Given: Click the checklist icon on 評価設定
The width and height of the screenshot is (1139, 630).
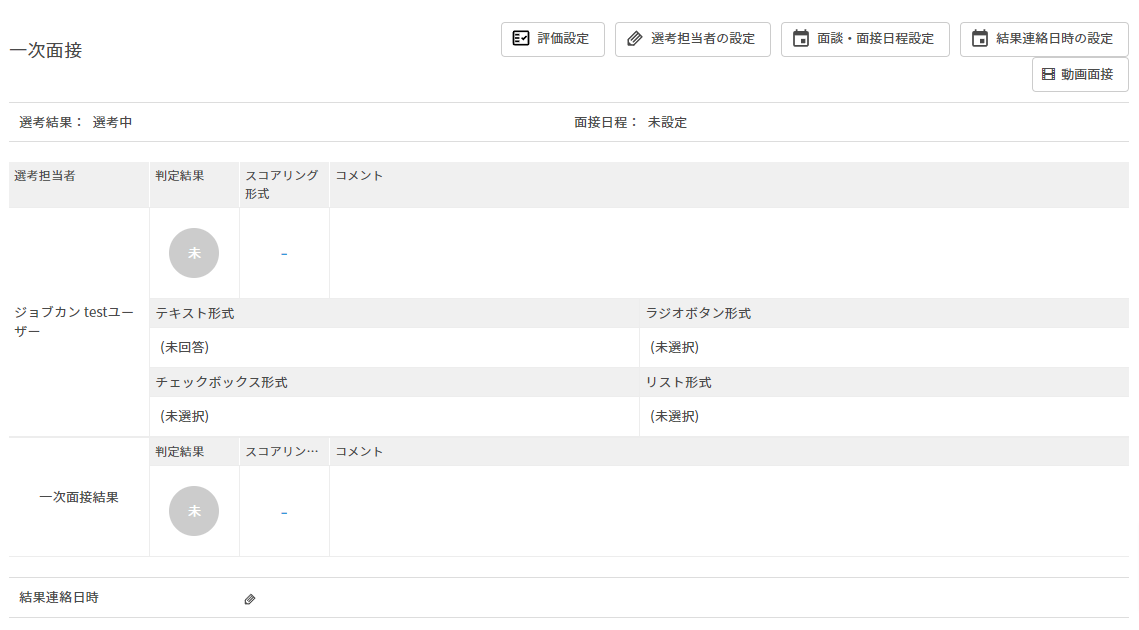Looking at the screenshot, I should click(520, 39).
